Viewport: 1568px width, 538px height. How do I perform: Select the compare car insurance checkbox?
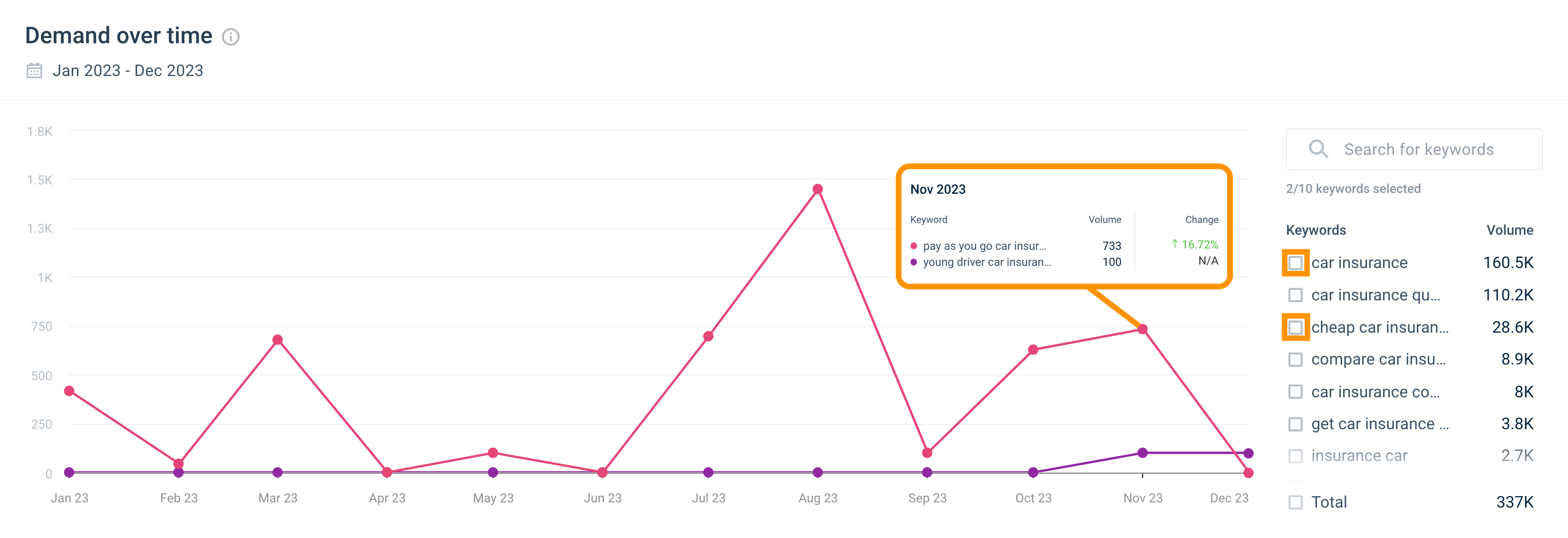(1295, 359)
